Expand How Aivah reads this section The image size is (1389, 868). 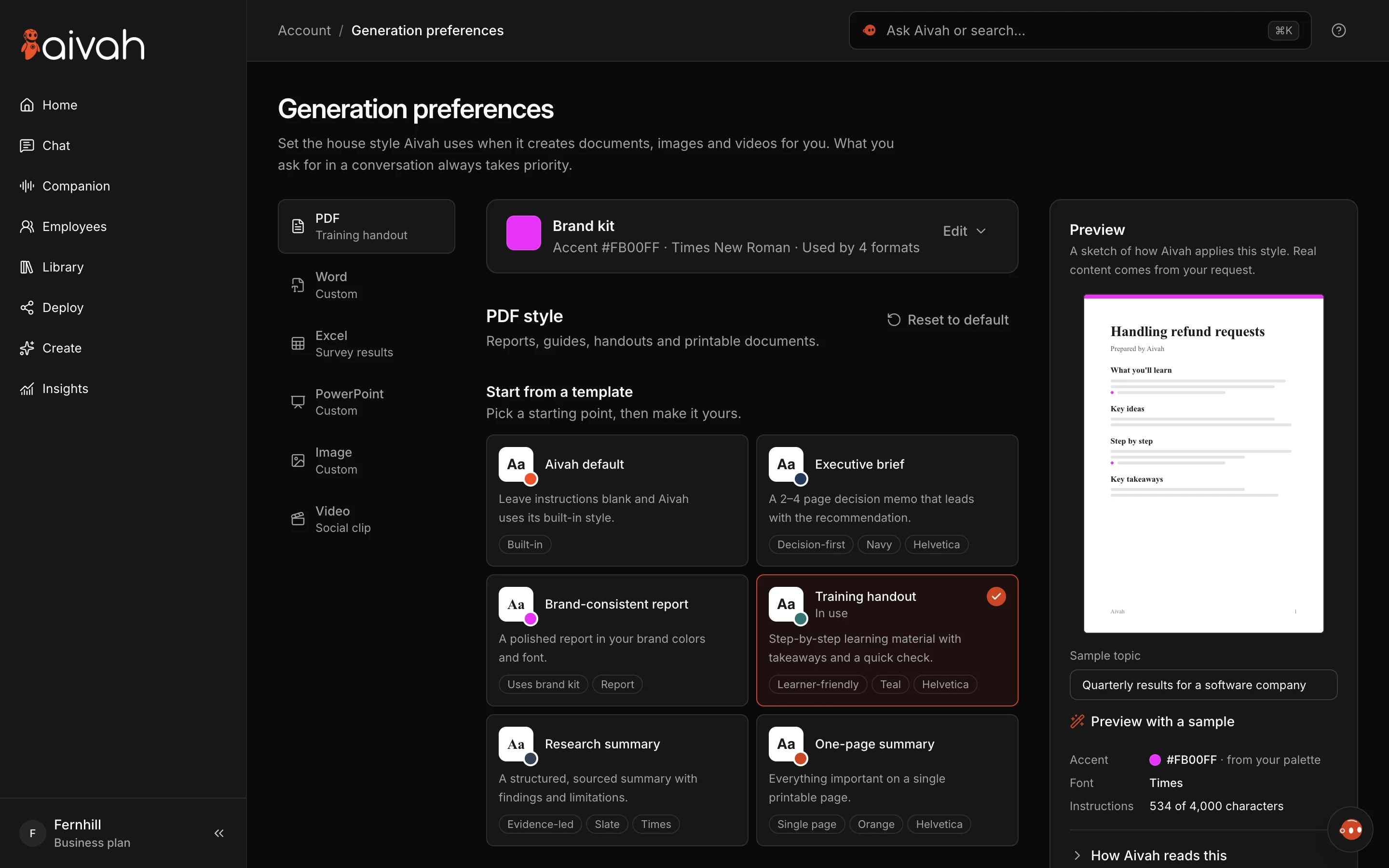(x=1149, y=855)
